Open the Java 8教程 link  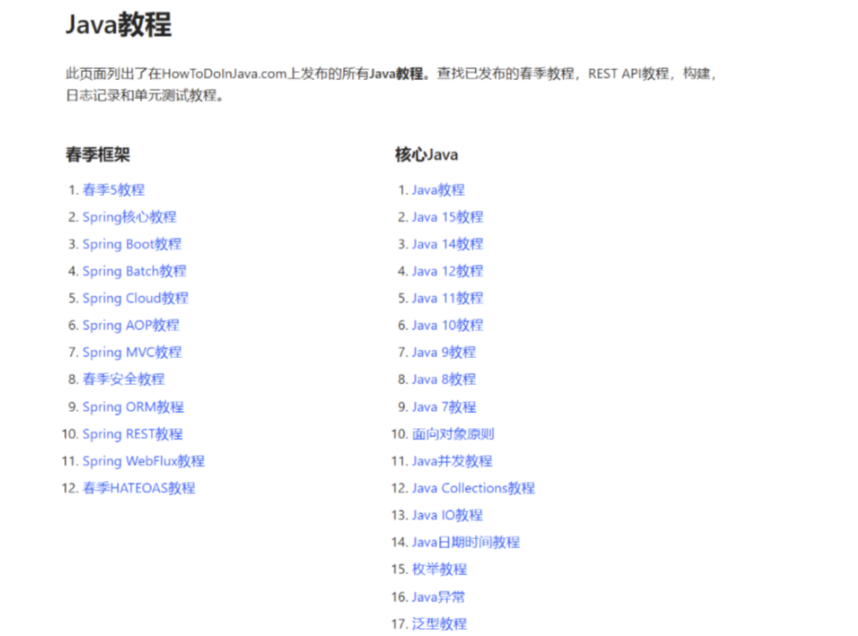444,379
